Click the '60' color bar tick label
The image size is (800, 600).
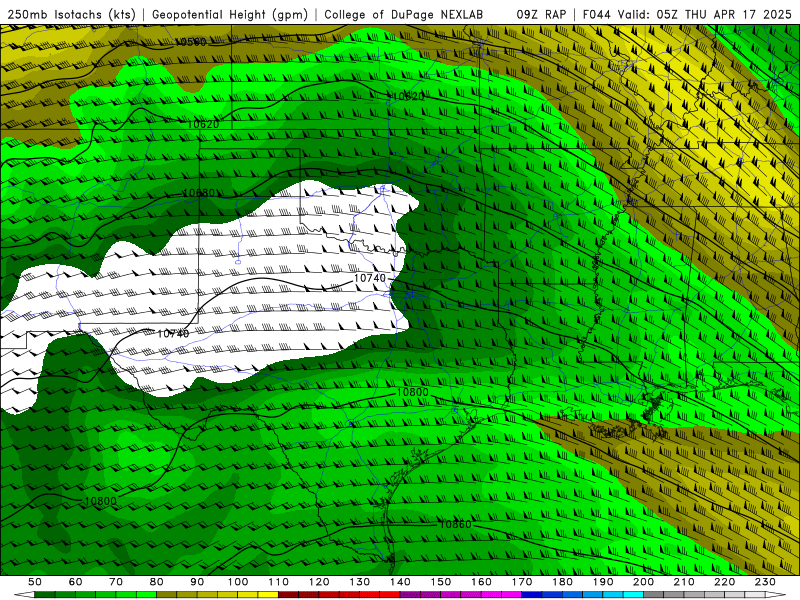pyautogui.click(x=76, y=582)
